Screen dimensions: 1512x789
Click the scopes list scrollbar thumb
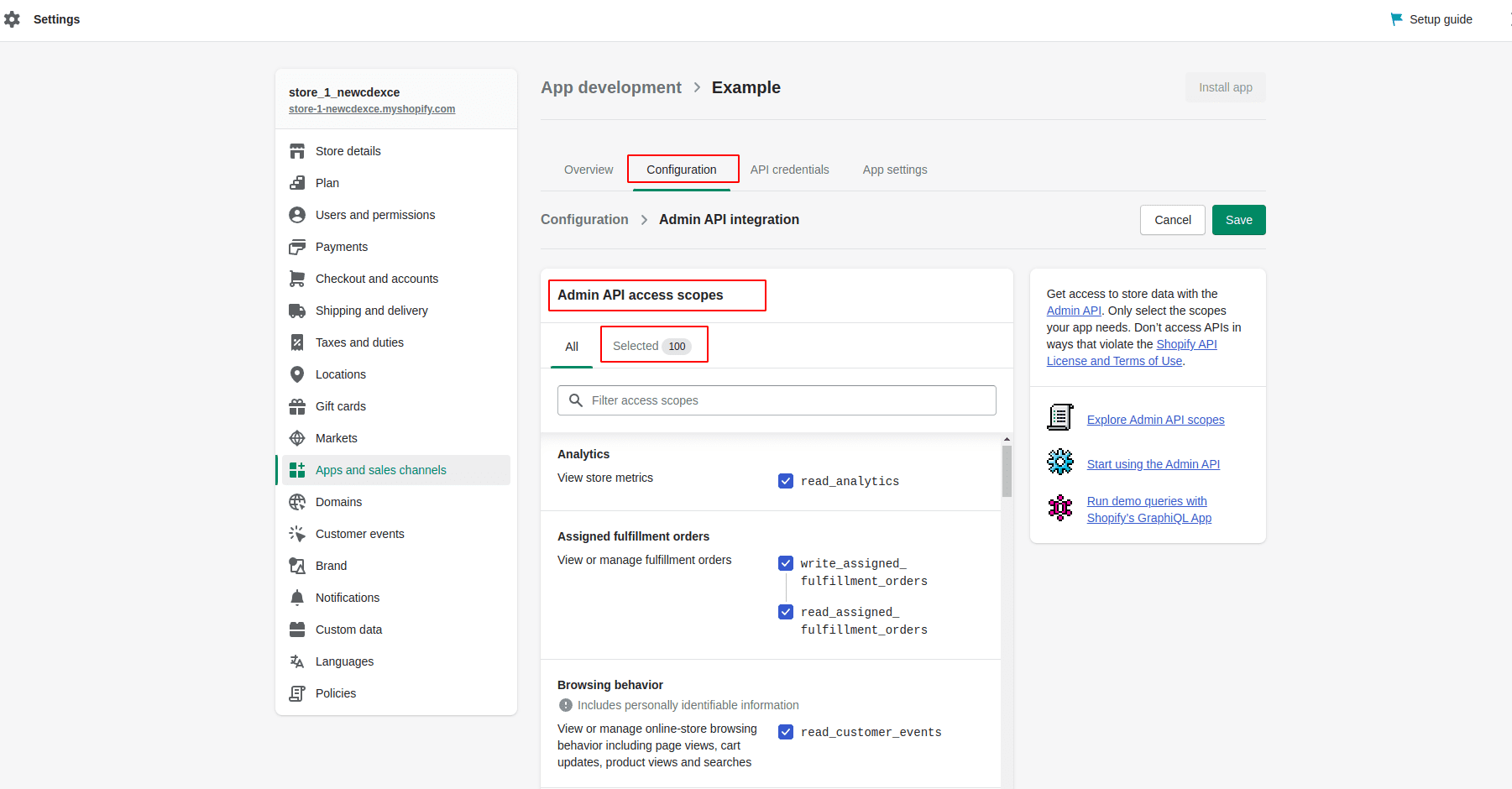coord(1007,471)
